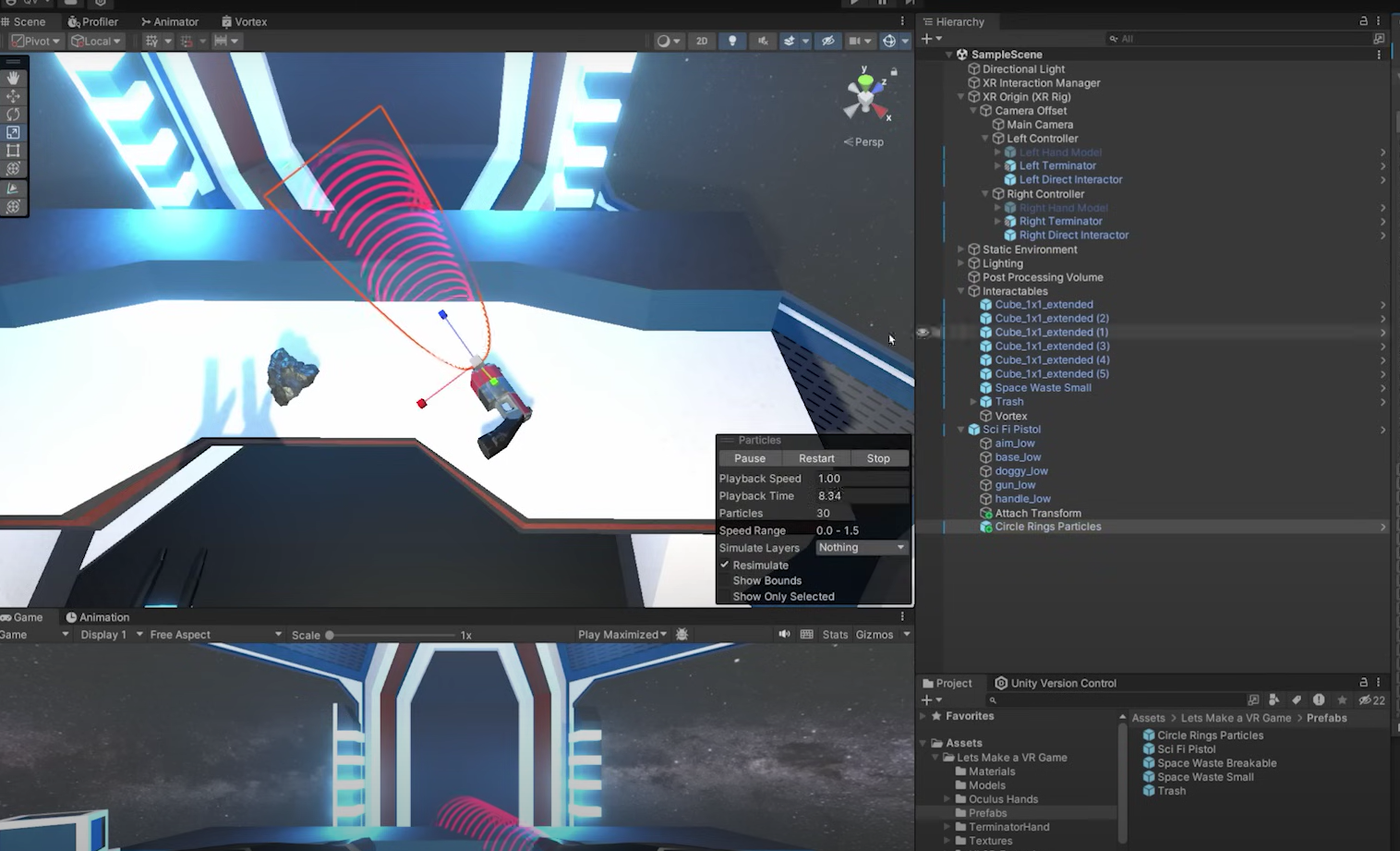Toggle visibility eye for Cube_1x1_extended (1)
This screenshot has width=1400, height=851.
coord(921,332)
